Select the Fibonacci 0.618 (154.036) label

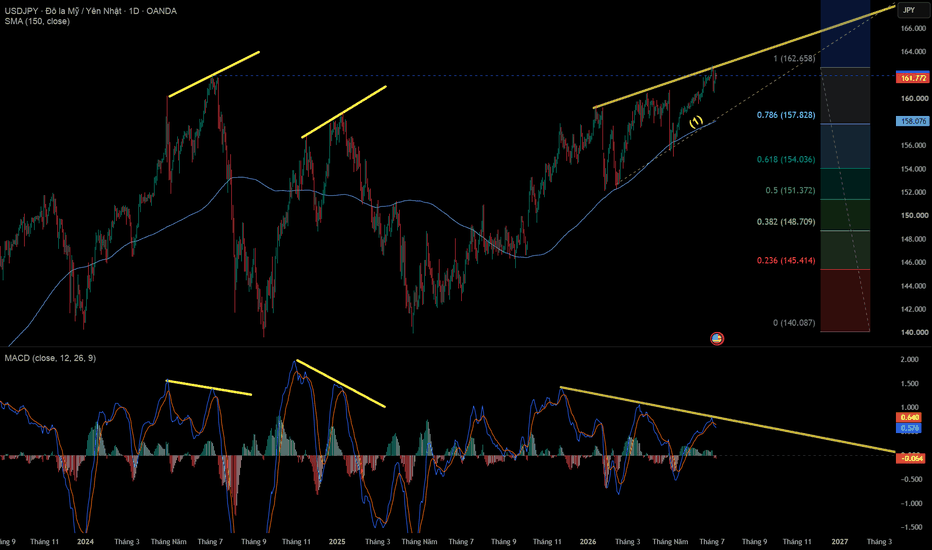coord(786,159)
